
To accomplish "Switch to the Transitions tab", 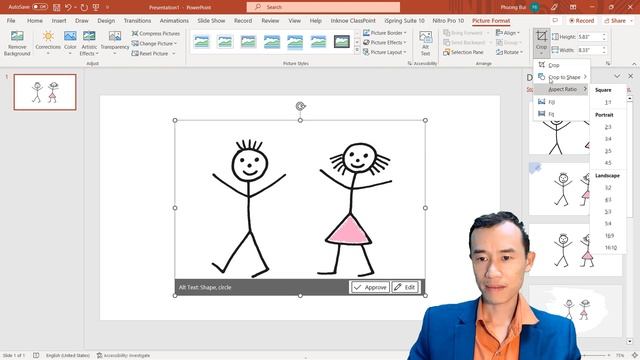I will (x=137, y=20).
